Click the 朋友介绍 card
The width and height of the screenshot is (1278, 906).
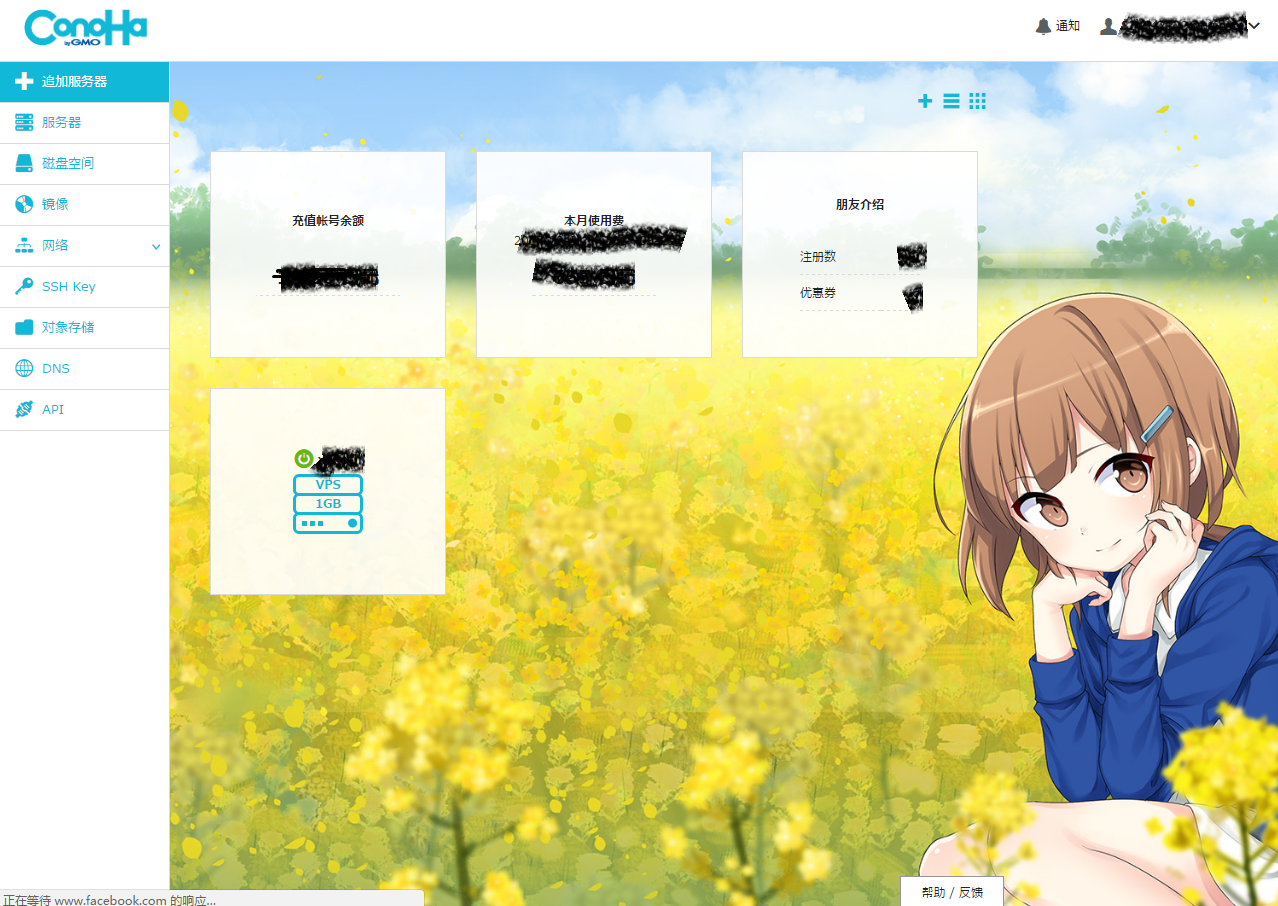[859, 254]
